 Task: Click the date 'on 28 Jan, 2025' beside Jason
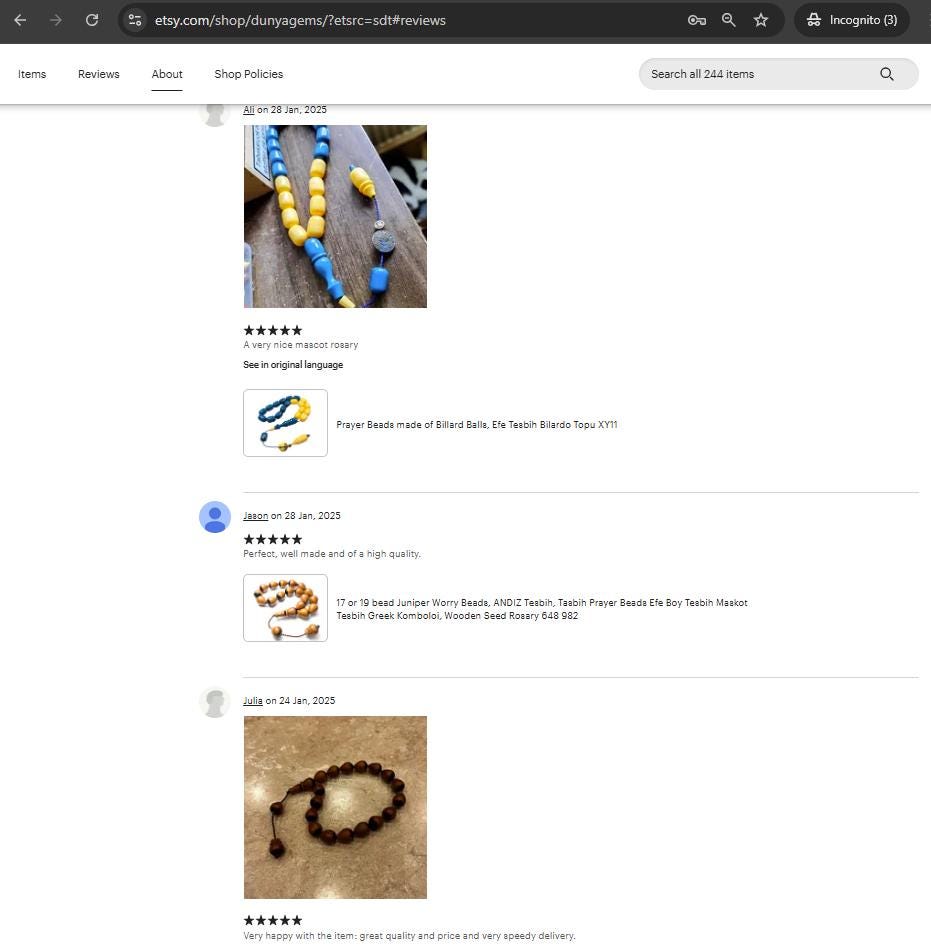coord(306,516)
